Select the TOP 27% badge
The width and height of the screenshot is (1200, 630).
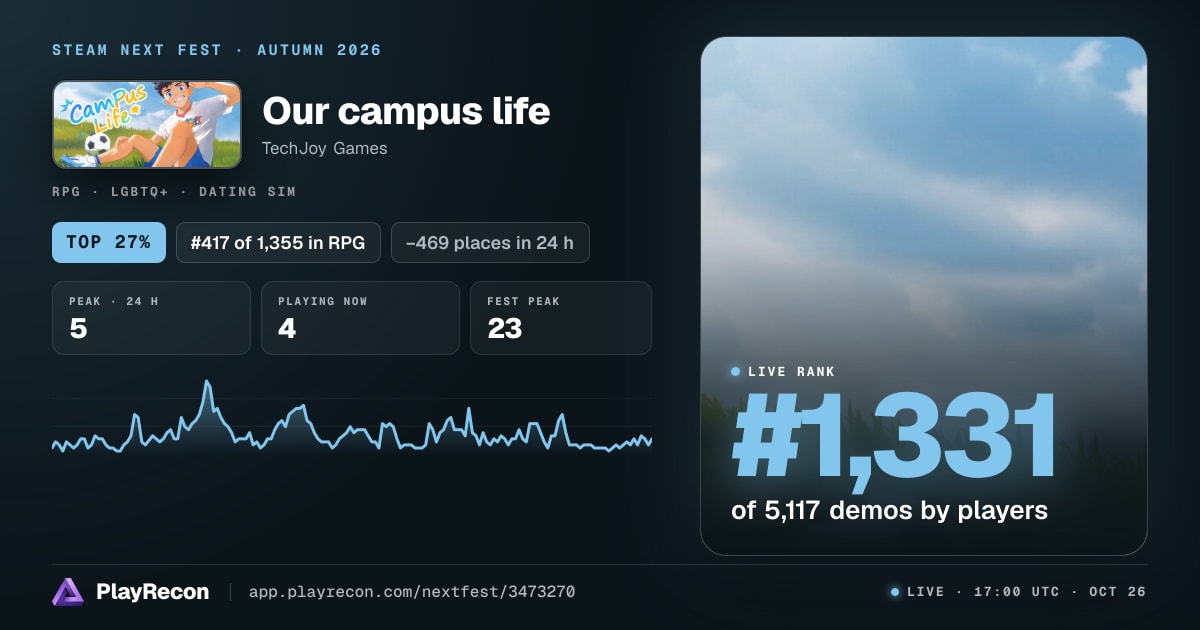click(109, 242)
